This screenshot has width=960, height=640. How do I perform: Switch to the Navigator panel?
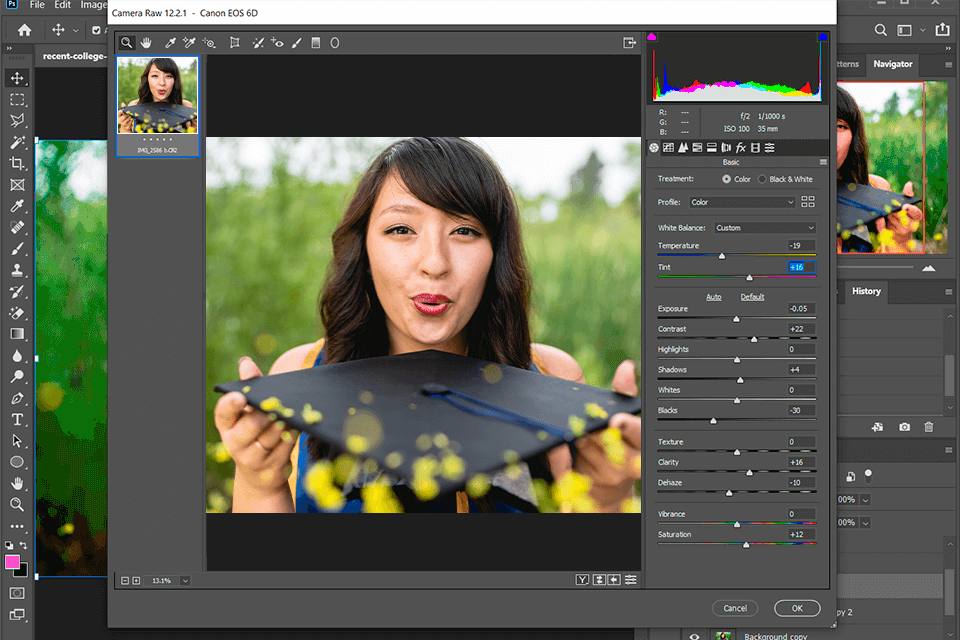coord(892,64)
